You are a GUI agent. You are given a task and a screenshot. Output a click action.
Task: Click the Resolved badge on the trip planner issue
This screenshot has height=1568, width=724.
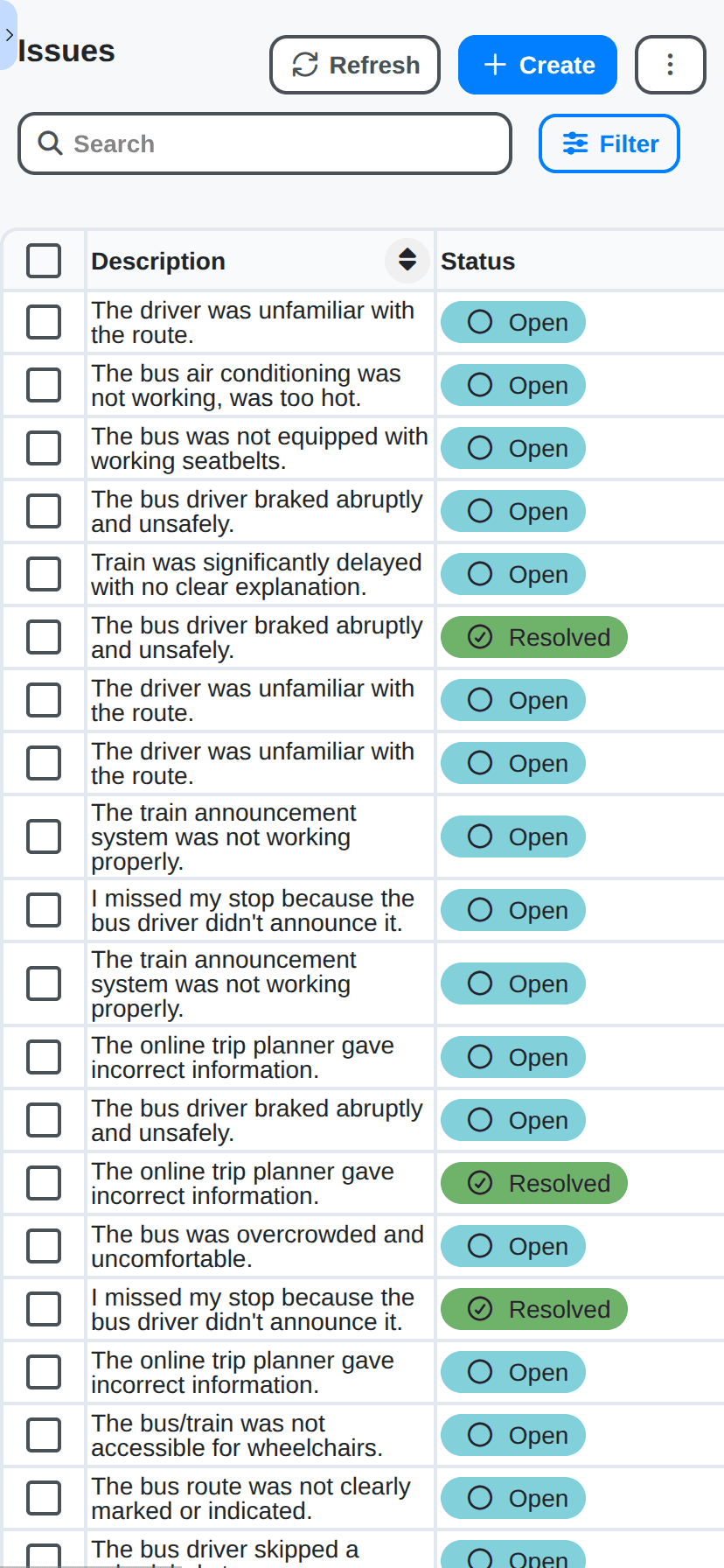point(533,1182)
